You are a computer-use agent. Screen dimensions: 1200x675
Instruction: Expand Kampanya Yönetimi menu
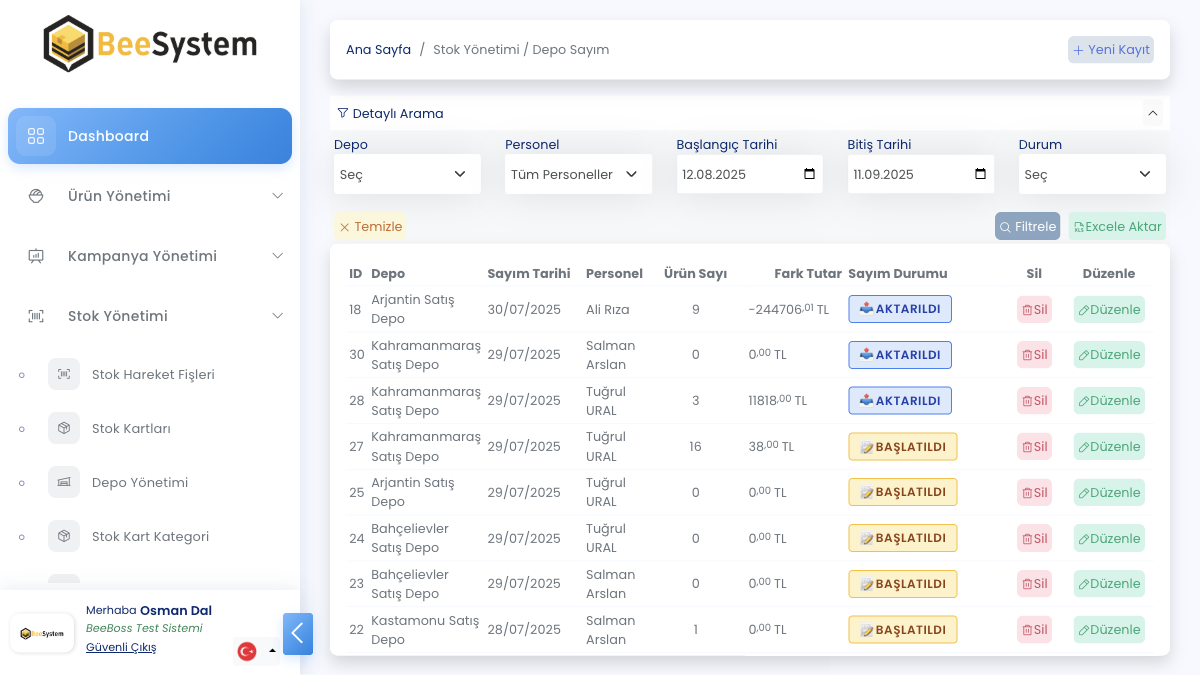pos(150,256)
